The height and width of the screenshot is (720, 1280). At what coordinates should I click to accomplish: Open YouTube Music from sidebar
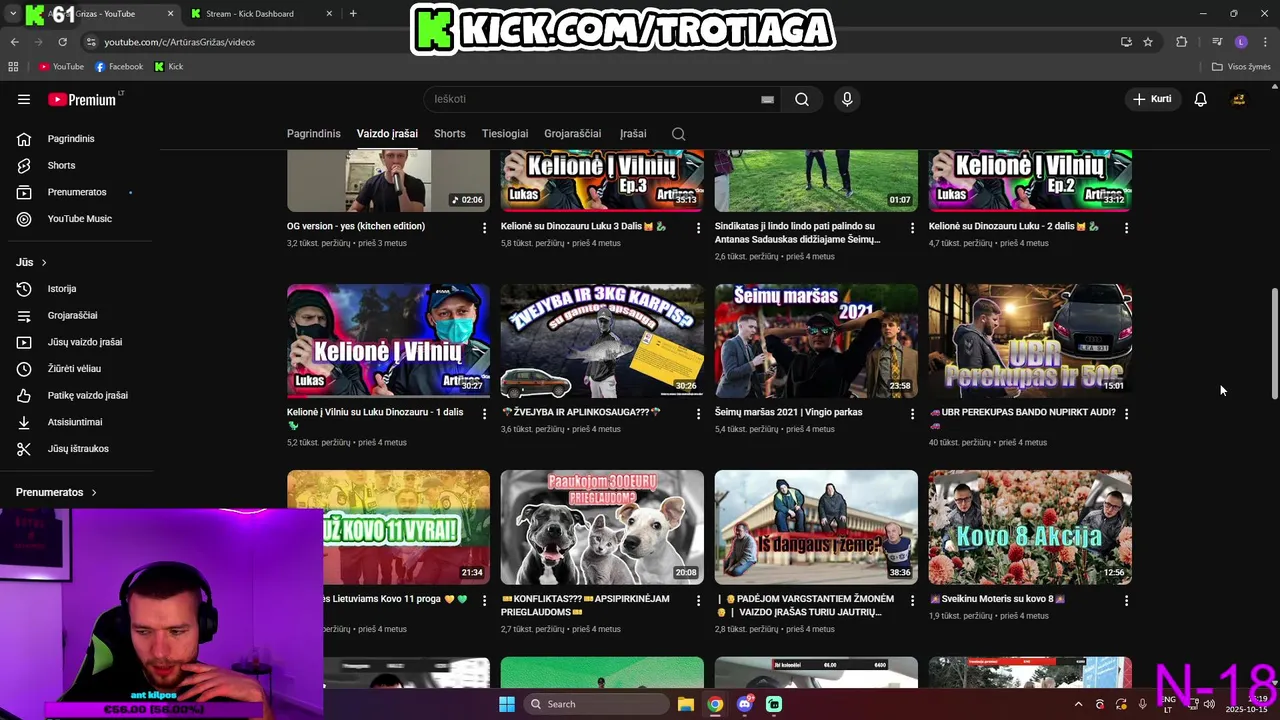80,219
